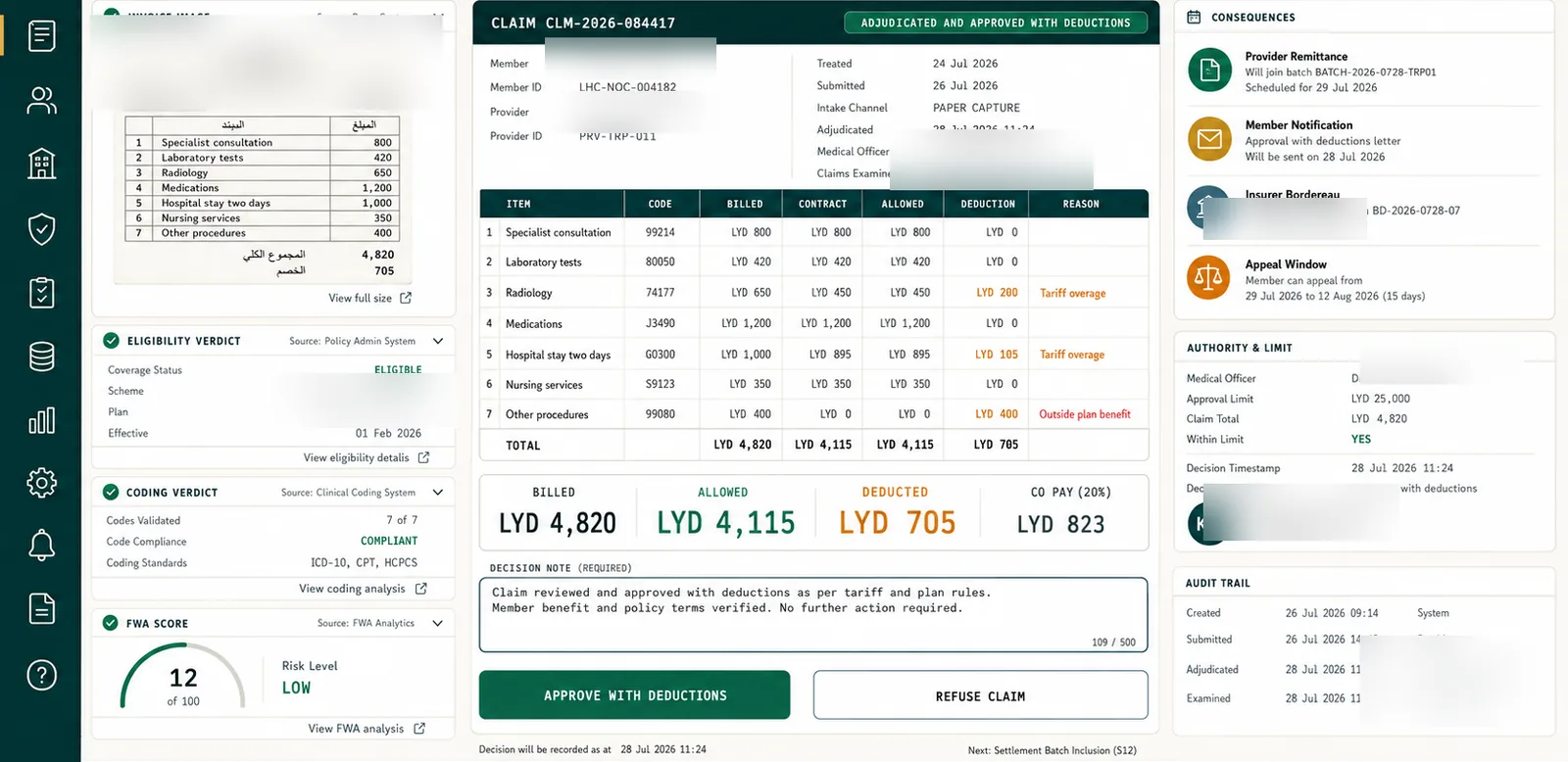Click the Provider Remittance green document icon
This screenshot has width=1568, height=762.
(1209, 71)
